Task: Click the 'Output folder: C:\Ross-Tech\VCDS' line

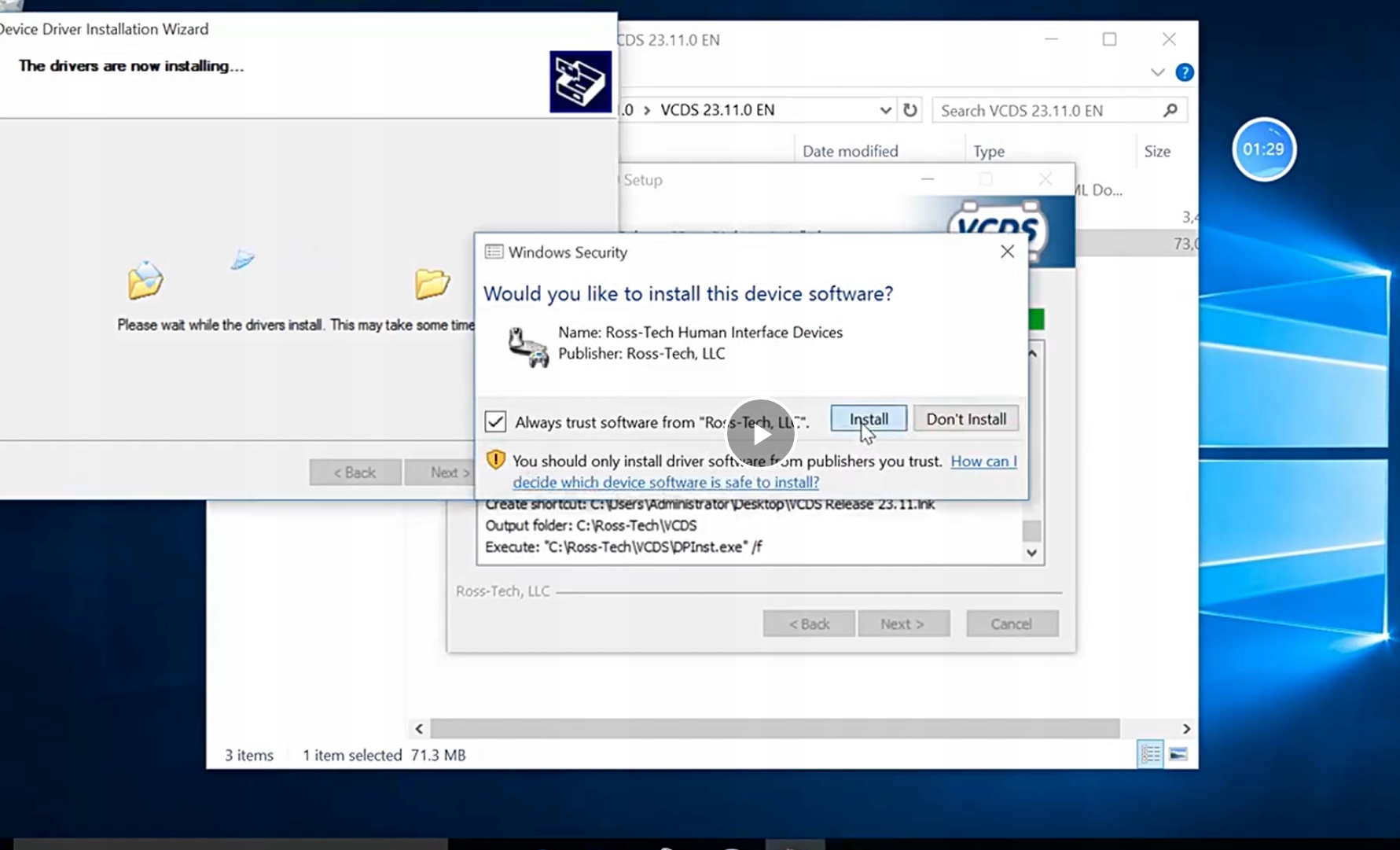Action: (x=591, y=525)
